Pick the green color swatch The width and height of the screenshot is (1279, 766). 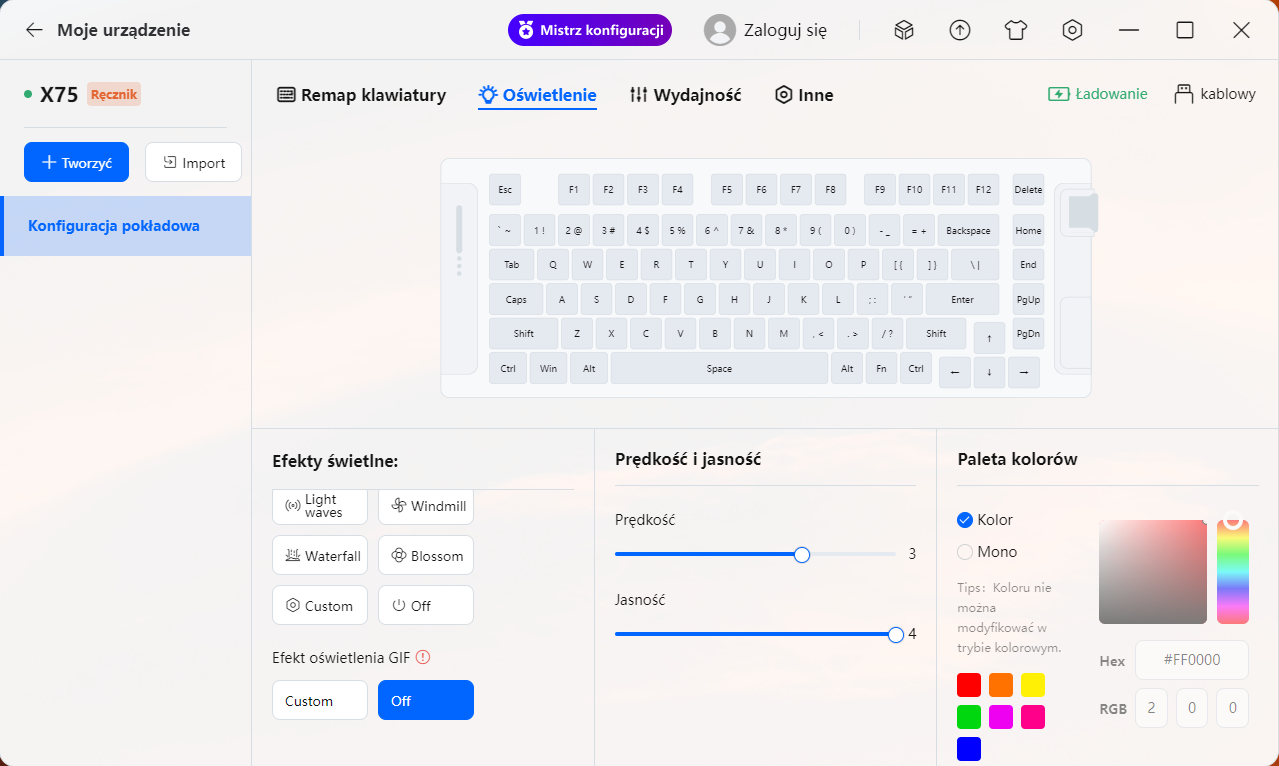[969, 717]
